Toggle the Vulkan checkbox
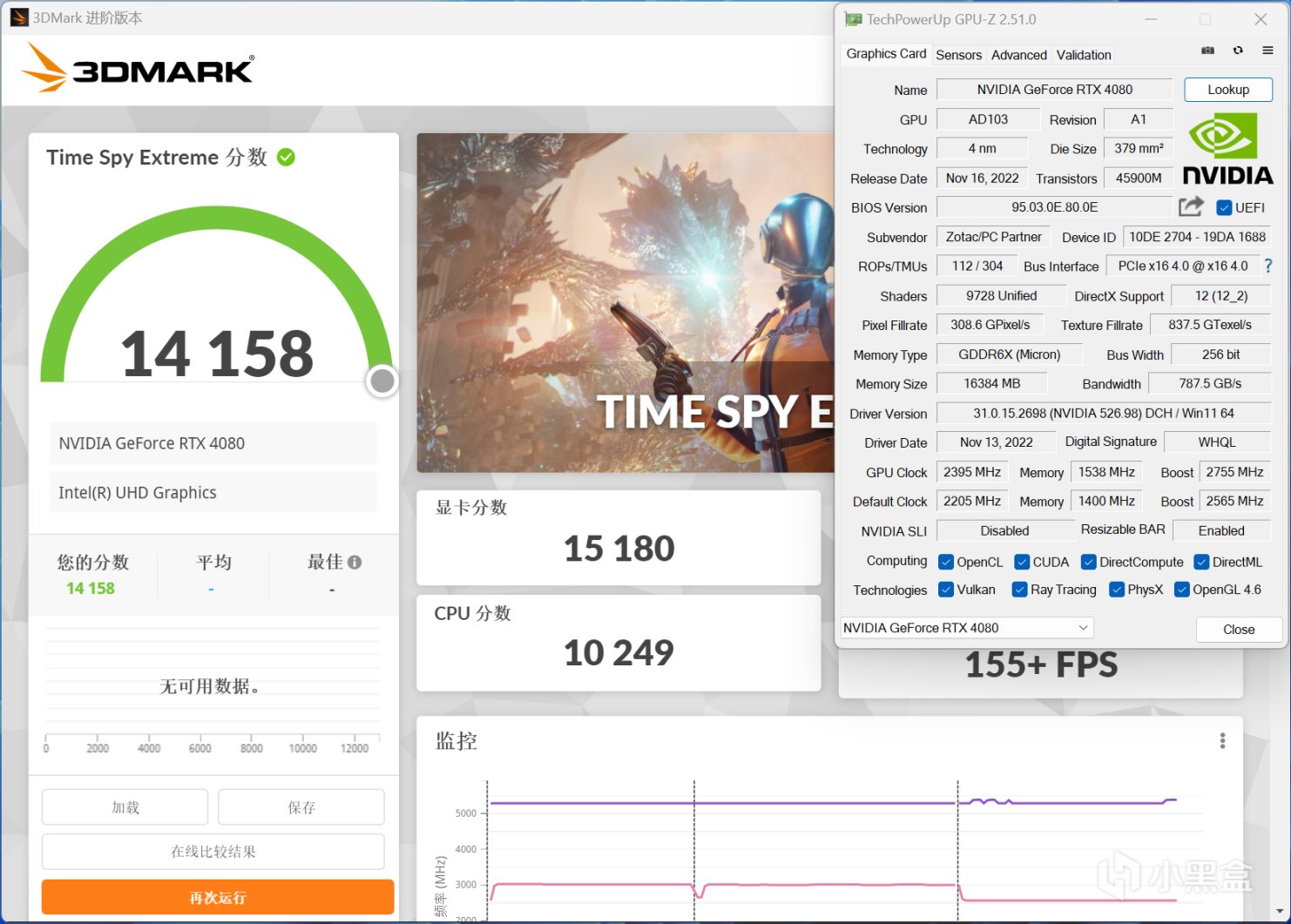The height and width of the screenshot is (924, 1291). tap(946, 590)
